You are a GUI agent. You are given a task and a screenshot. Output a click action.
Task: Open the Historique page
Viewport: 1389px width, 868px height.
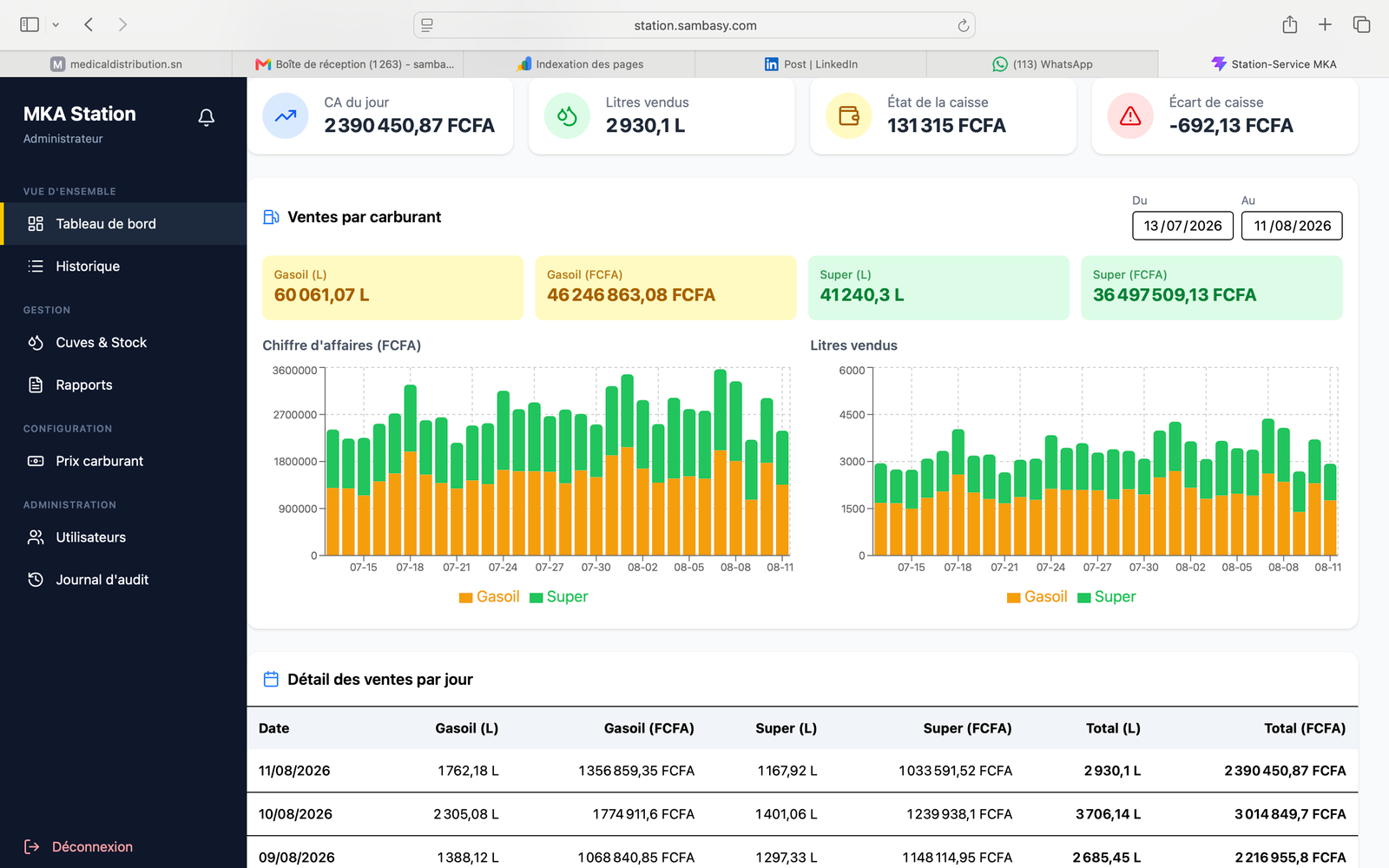123,266
